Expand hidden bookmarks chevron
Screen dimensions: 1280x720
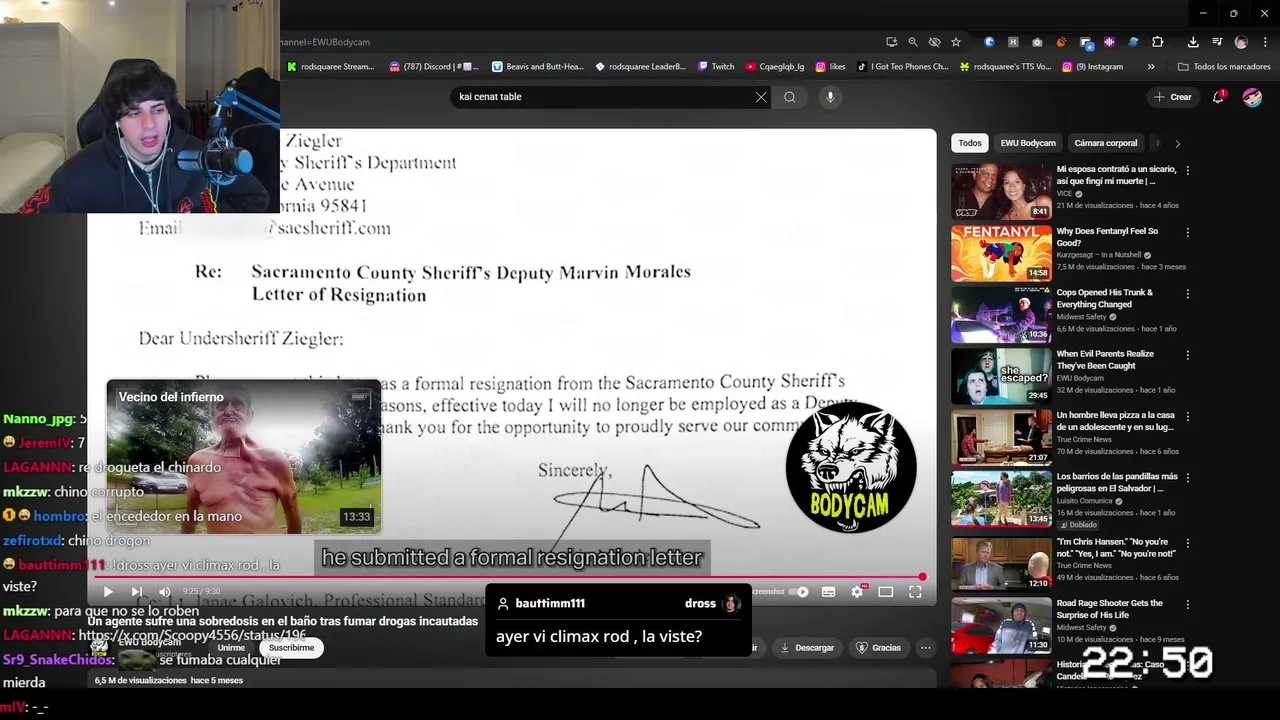1151,67
